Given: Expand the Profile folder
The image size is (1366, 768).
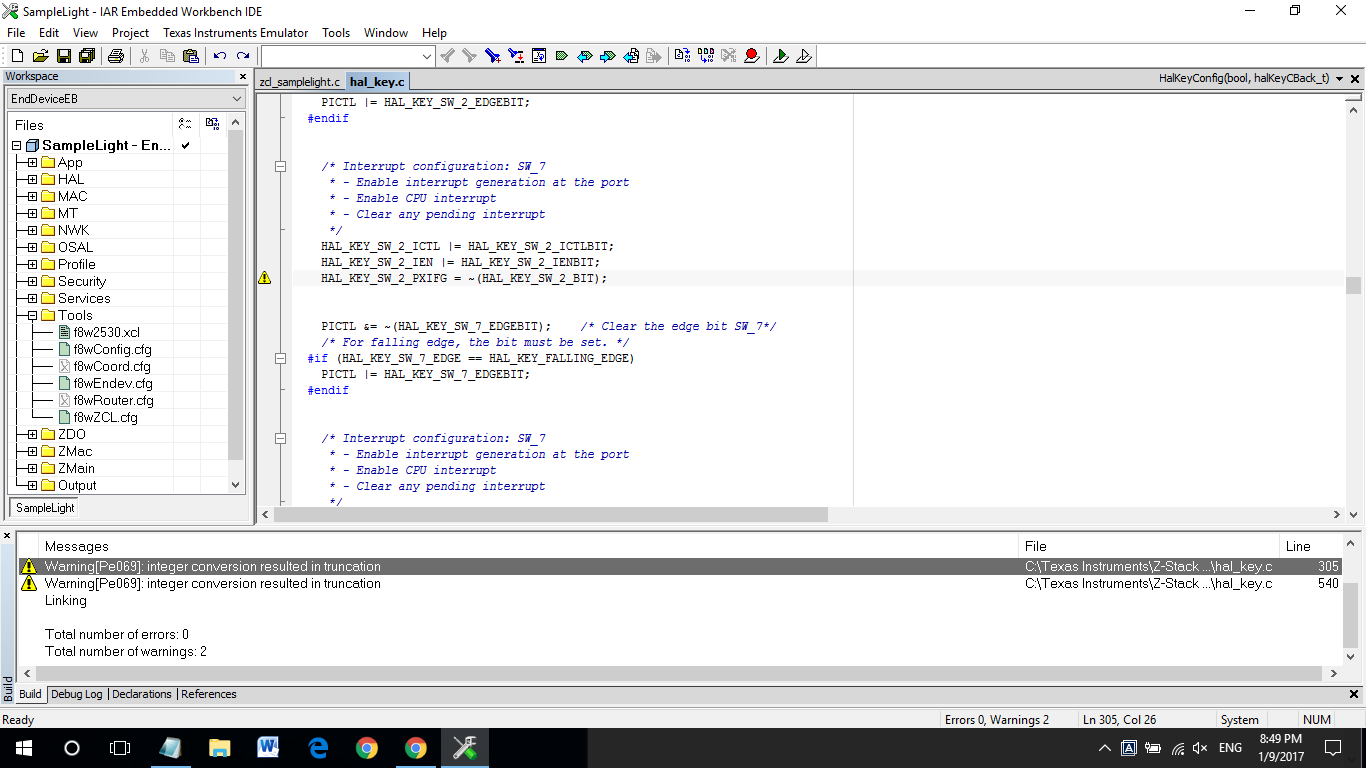Looking at the screenshot, I should click(32, 264).
